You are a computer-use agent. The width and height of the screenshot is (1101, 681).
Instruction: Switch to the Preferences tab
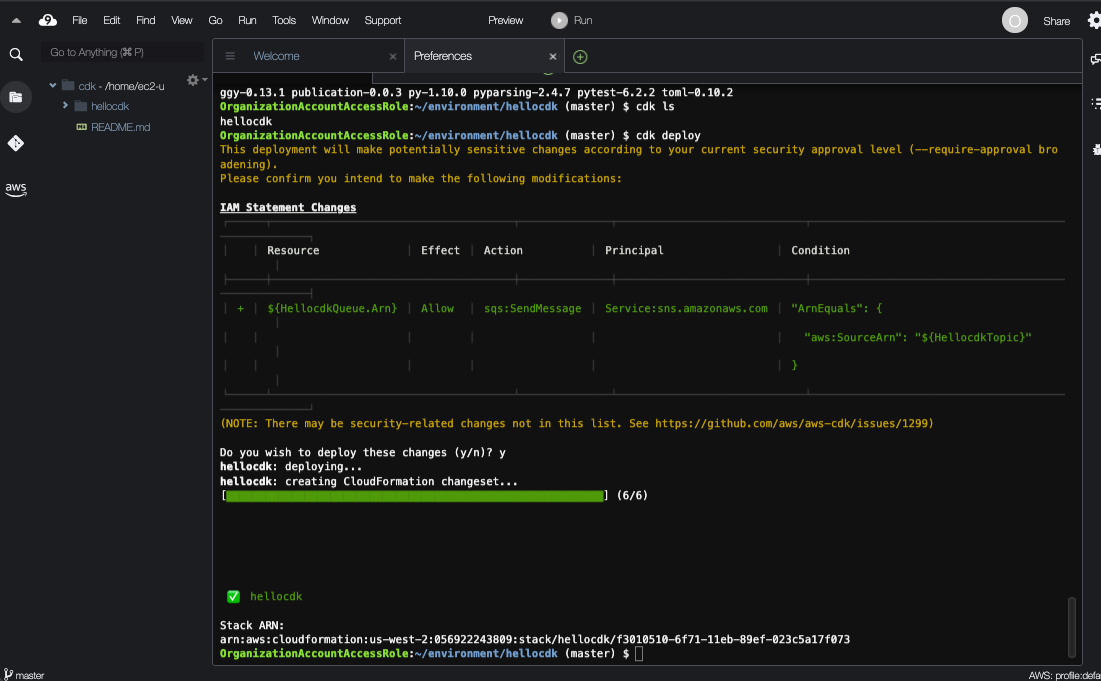point(484,56)
